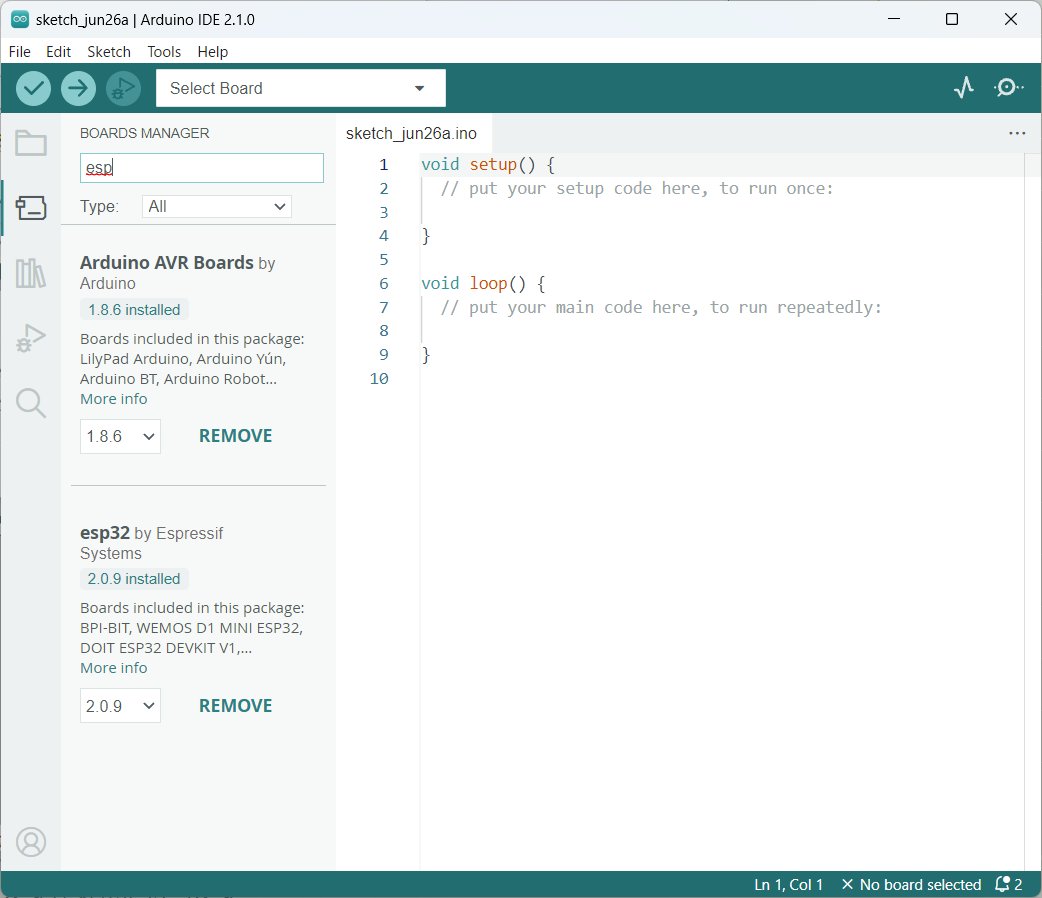Open the Tools menu
This screenshot has height=898, width=1042.
164,52
